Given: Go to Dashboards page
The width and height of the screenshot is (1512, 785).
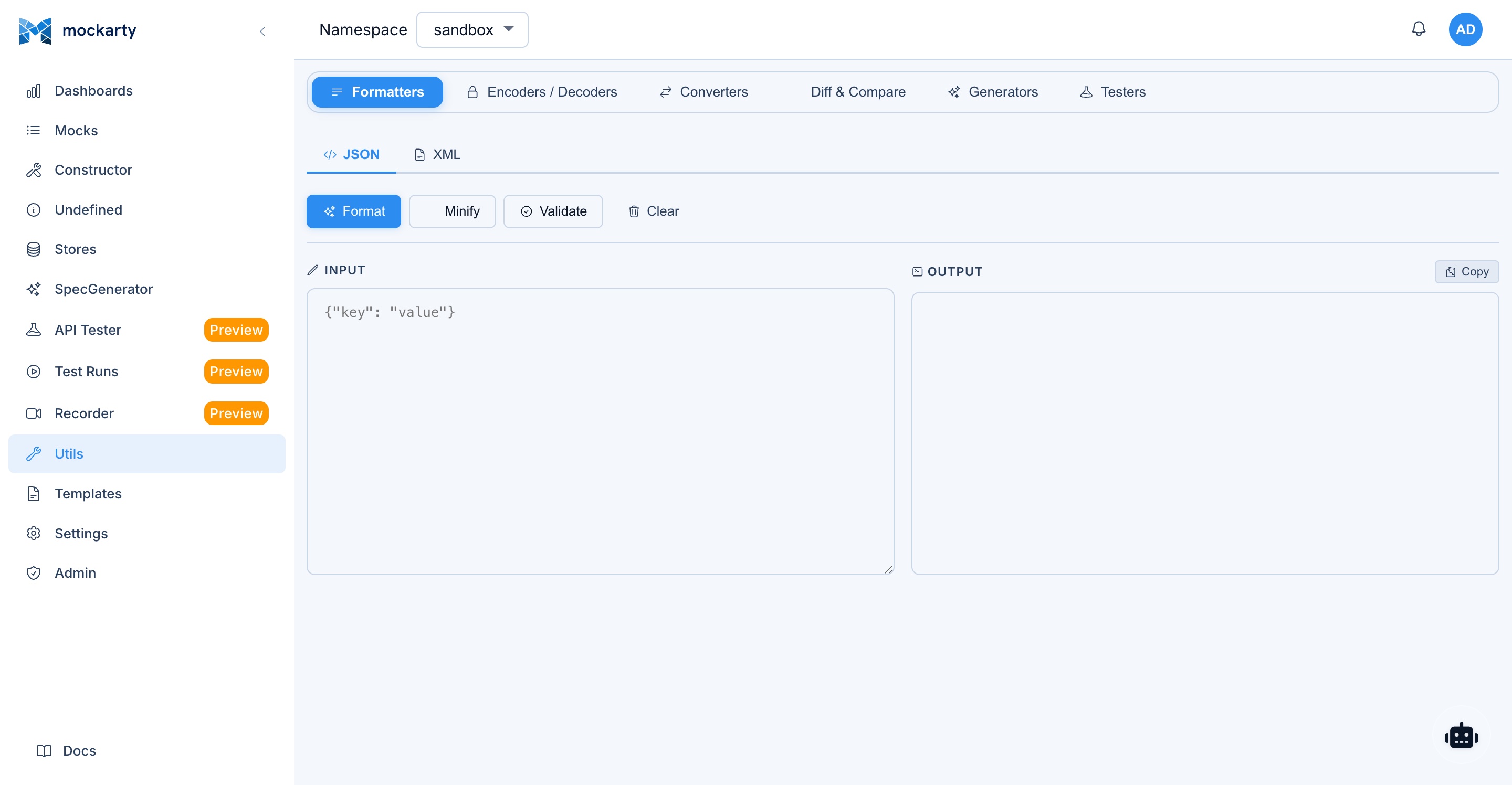Looking at the screenshot, I should click(147, 91).
